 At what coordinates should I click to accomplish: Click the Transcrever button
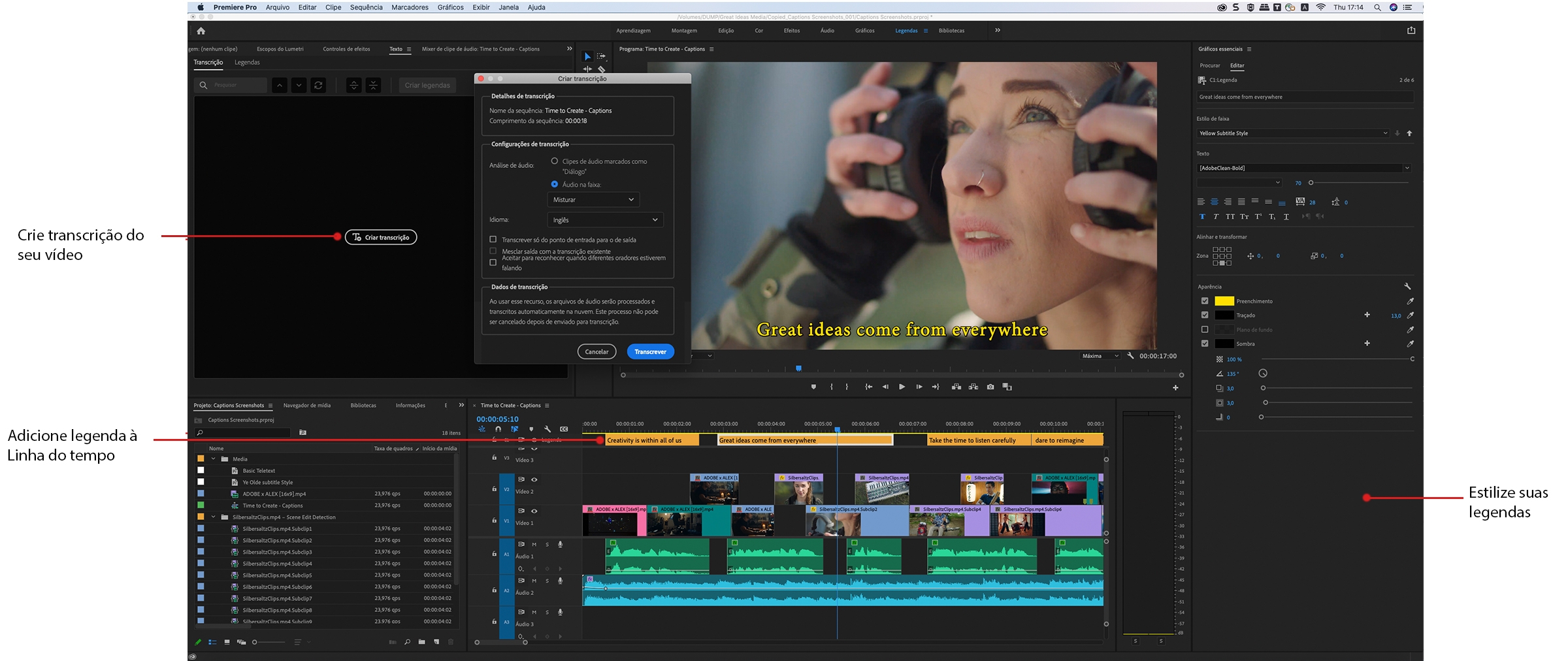click(651, 351)
